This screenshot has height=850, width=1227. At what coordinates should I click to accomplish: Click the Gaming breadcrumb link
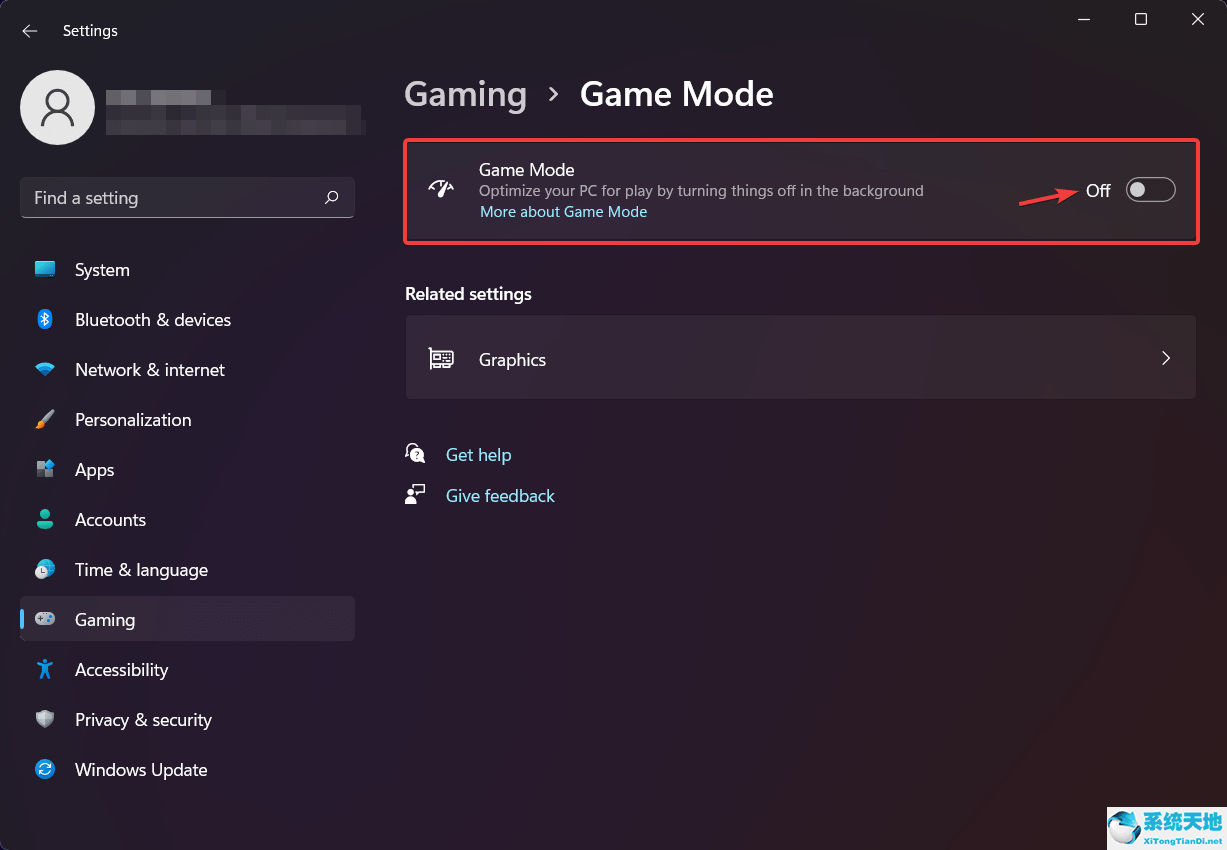(465, 93)
